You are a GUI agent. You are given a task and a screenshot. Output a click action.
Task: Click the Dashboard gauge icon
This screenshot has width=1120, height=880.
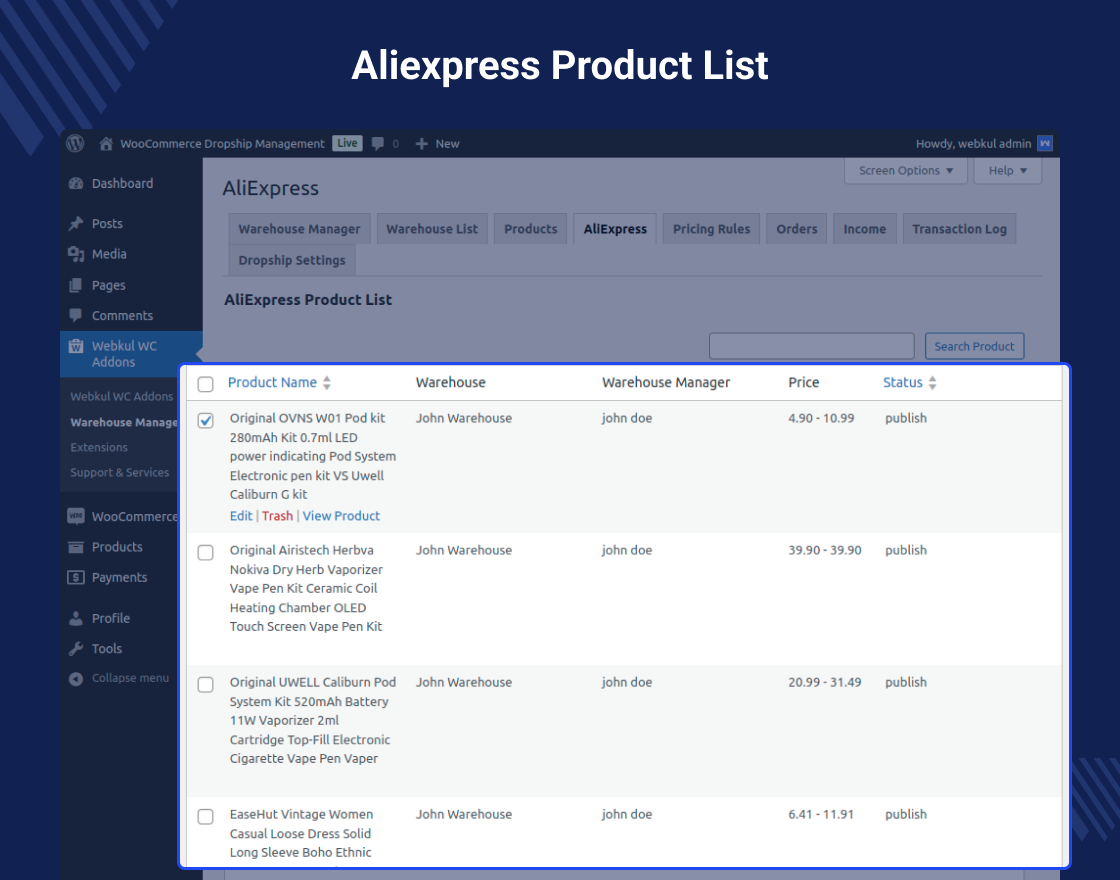coord(76,184)
